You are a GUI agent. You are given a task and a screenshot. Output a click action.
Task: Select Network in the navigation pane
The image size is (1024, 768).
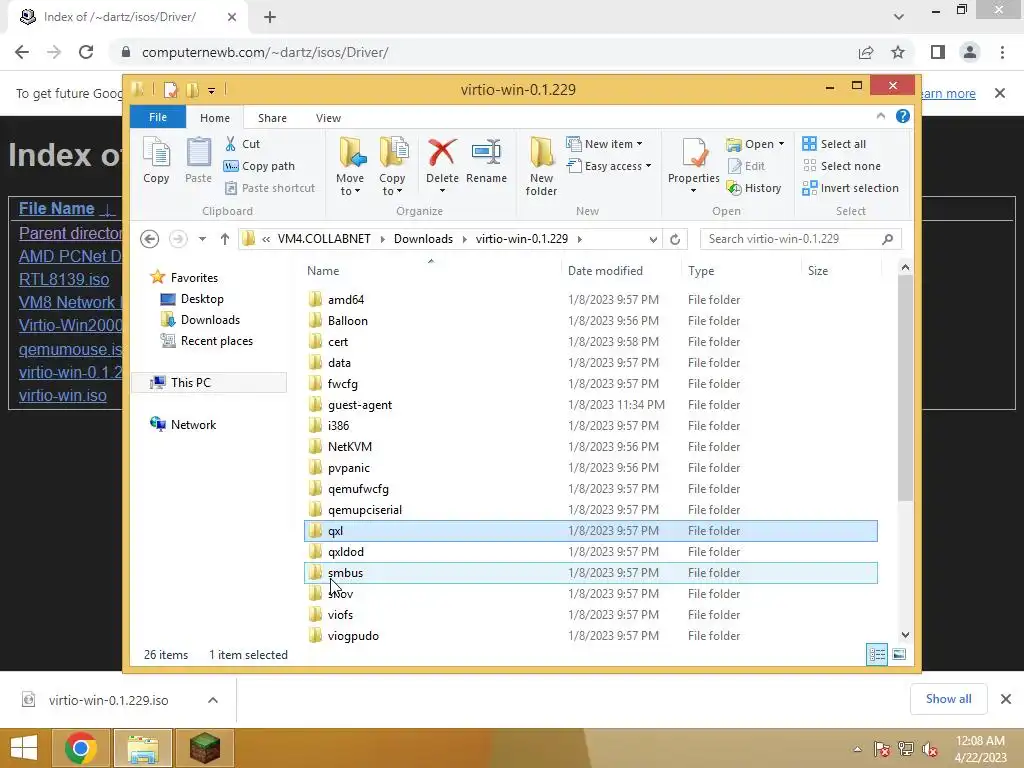point(193,424)
